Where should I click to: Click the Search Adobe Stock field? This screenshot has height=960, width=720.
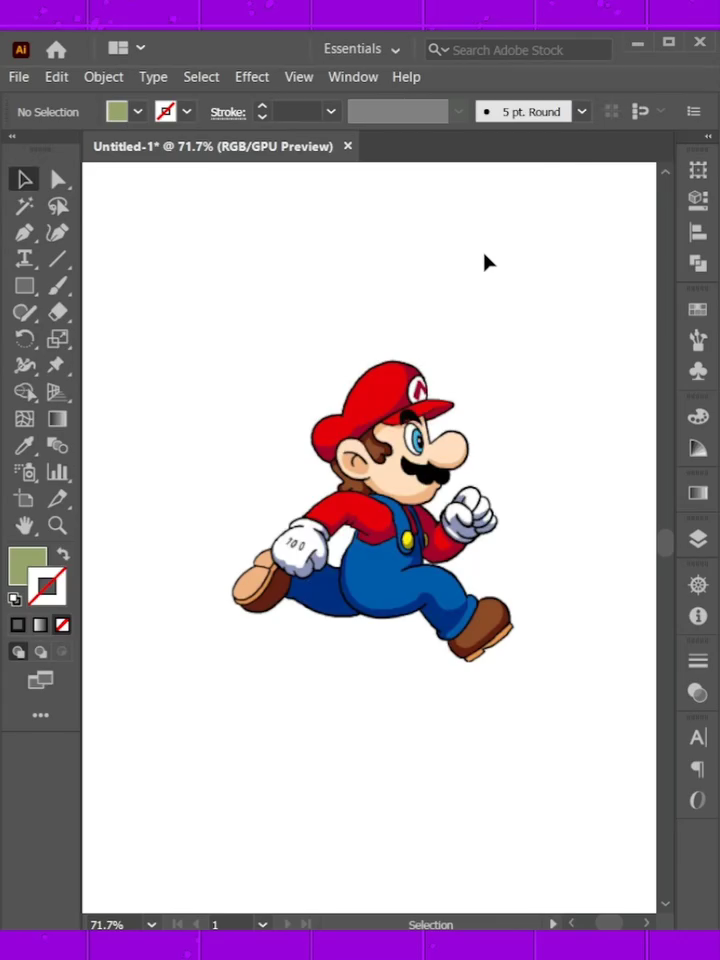[x=519, y=50]
